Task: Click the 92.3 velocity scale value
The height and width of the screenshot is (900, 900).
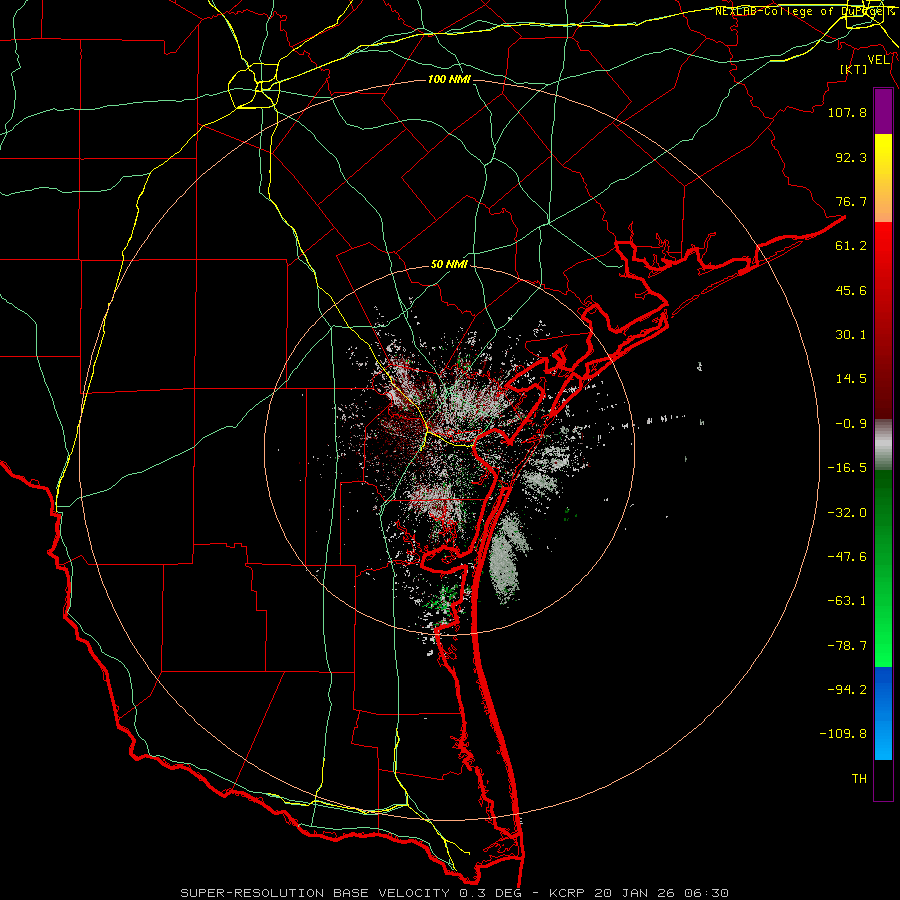Action: point(851,157)
